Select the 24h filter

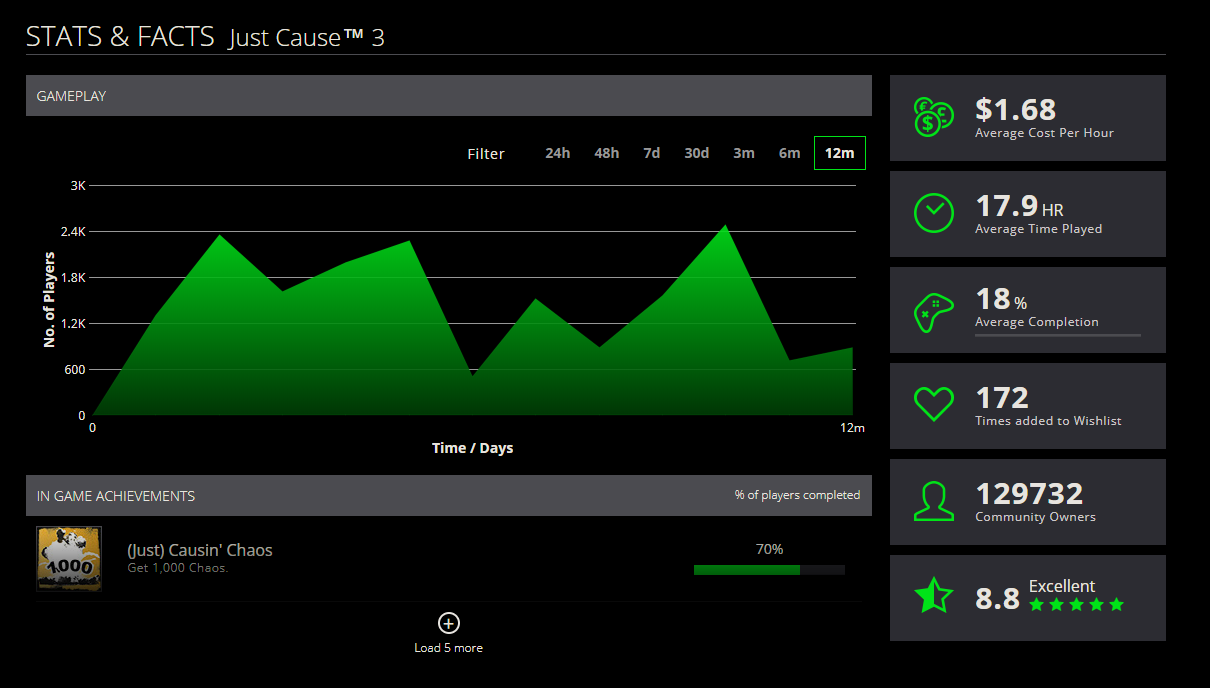[557, 153]
